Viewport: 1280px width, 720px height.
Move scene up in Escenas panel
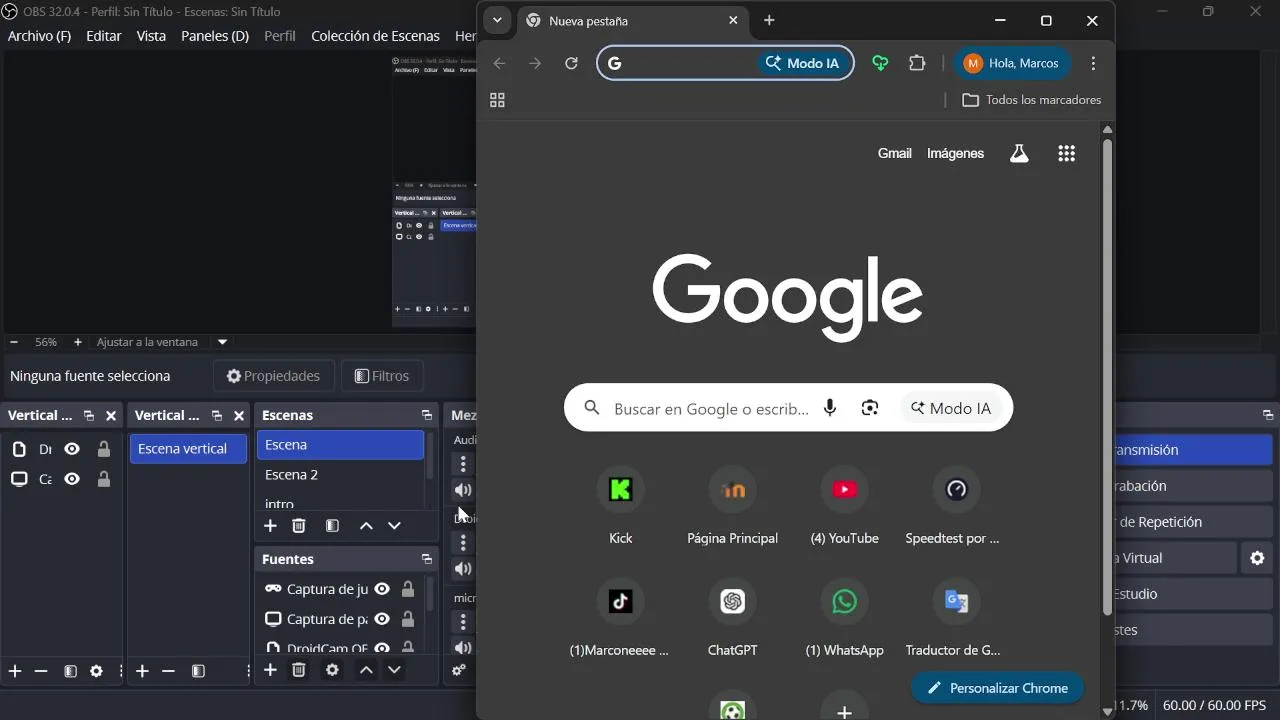pos(366,526)
